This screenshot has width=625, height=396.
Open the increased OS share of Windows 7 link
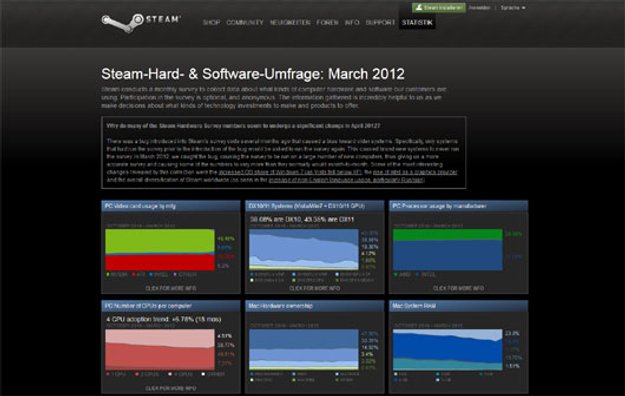tap(290, 172)
